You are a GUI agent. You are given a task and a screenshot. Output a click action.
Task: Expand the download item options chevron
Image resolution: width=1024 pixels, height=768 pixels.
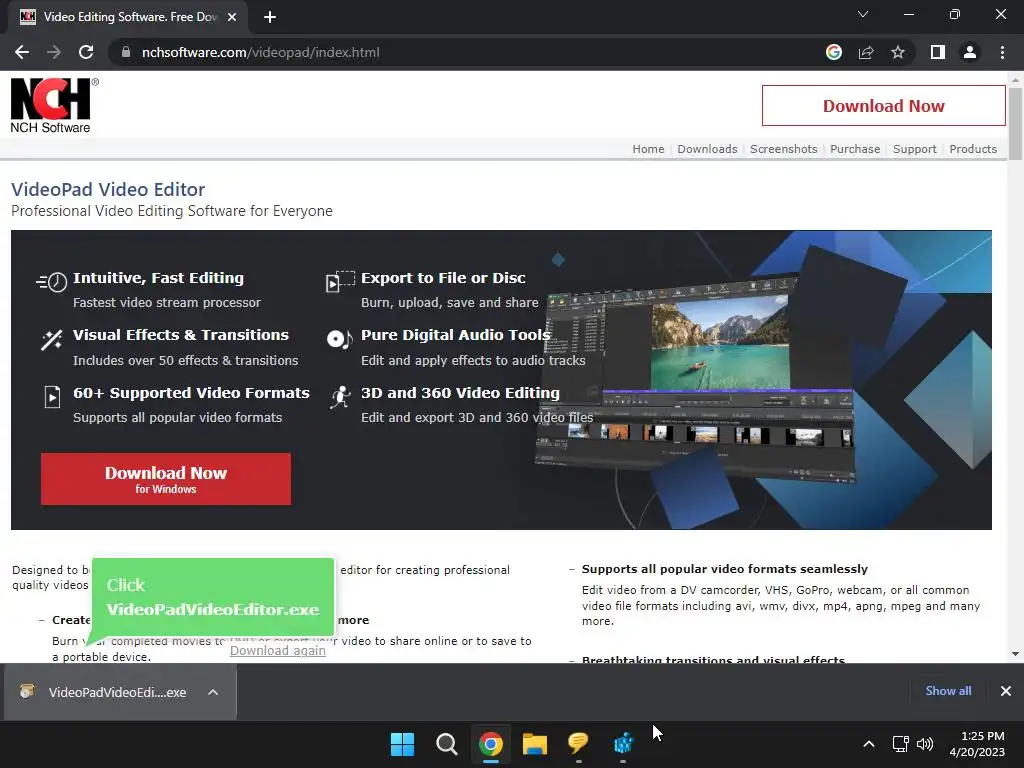pyautogui.click(x=213, y=692)
